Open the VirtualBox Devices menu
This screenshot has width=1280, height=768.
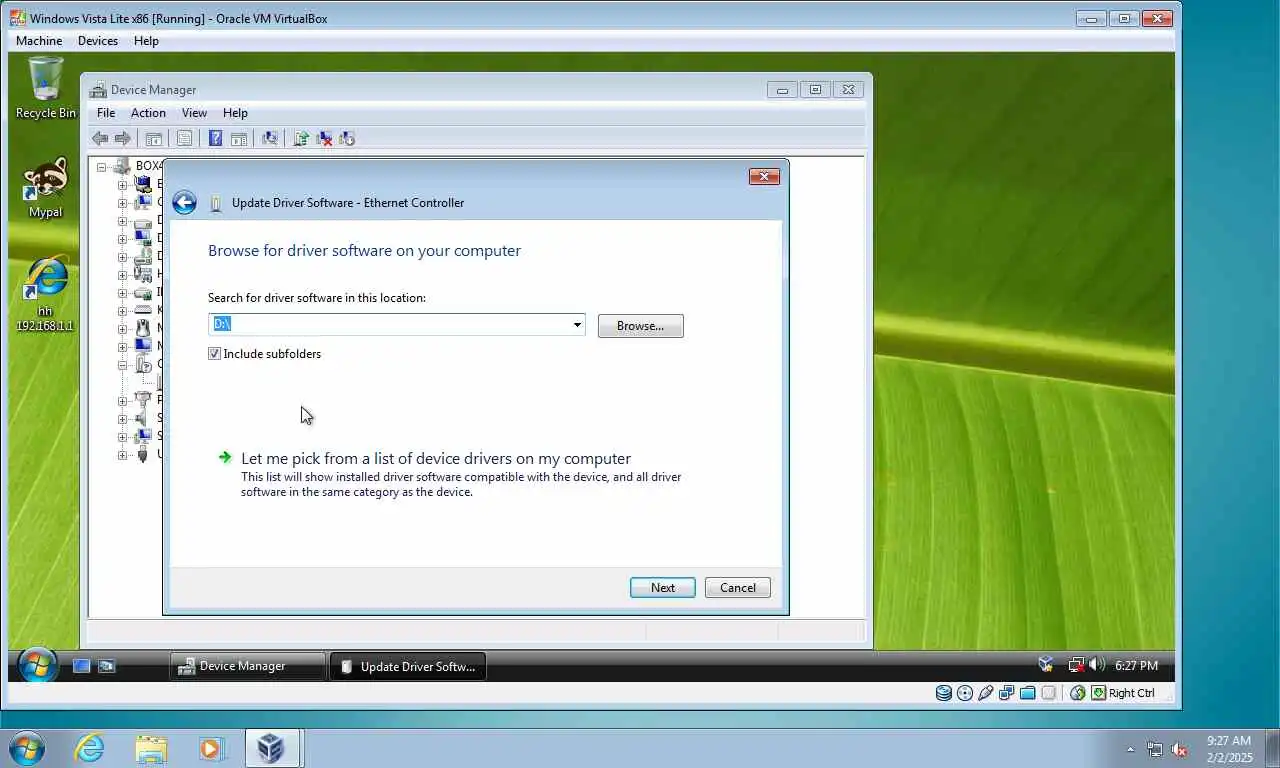[x=97, y=41]
